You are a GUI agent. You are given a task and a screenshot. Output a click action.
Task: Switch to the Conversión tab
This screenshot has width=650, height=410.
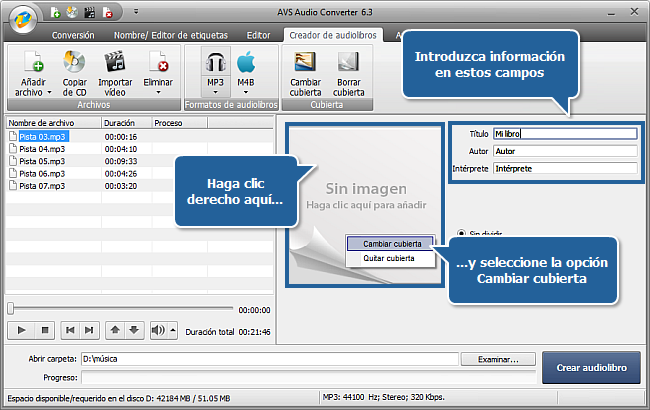coord(73,35)
